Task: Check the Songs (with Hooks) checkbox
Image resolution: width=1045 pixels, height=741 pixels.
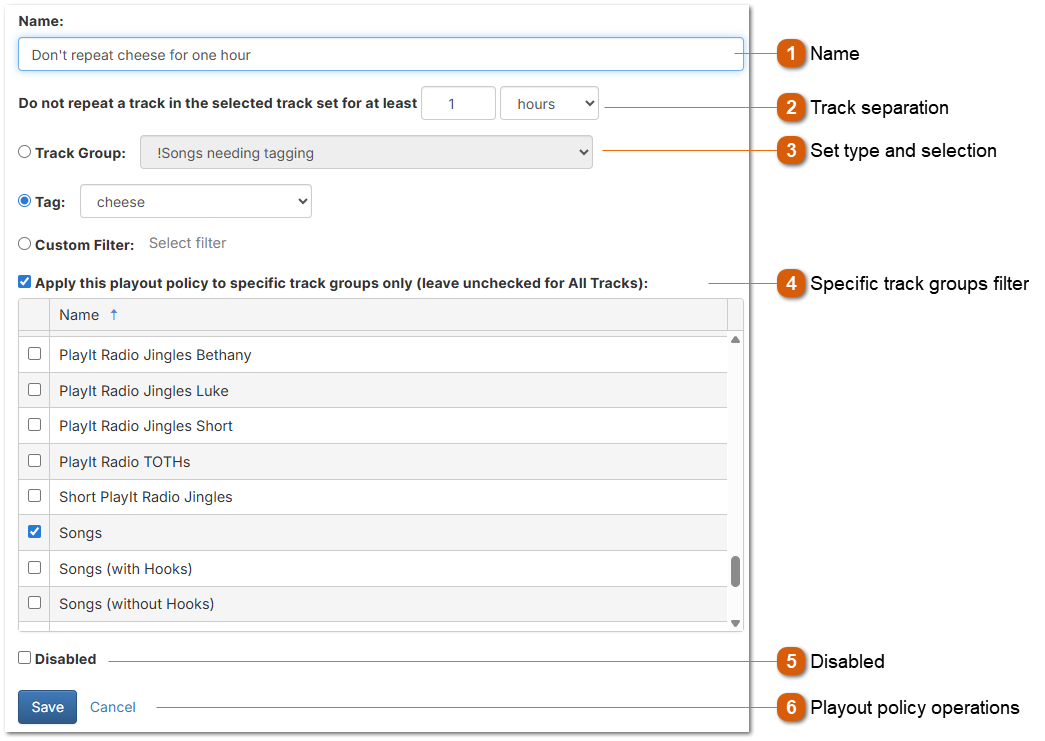Action: coord(34,567)
